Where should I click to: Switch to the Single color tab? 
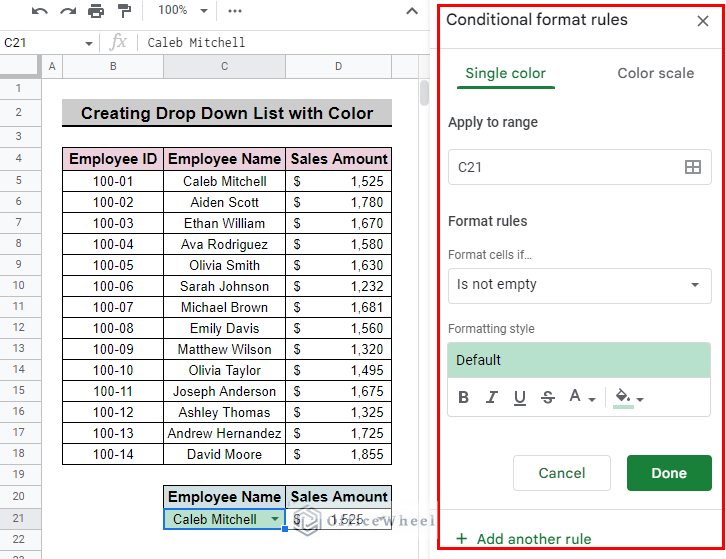(506, 73)
